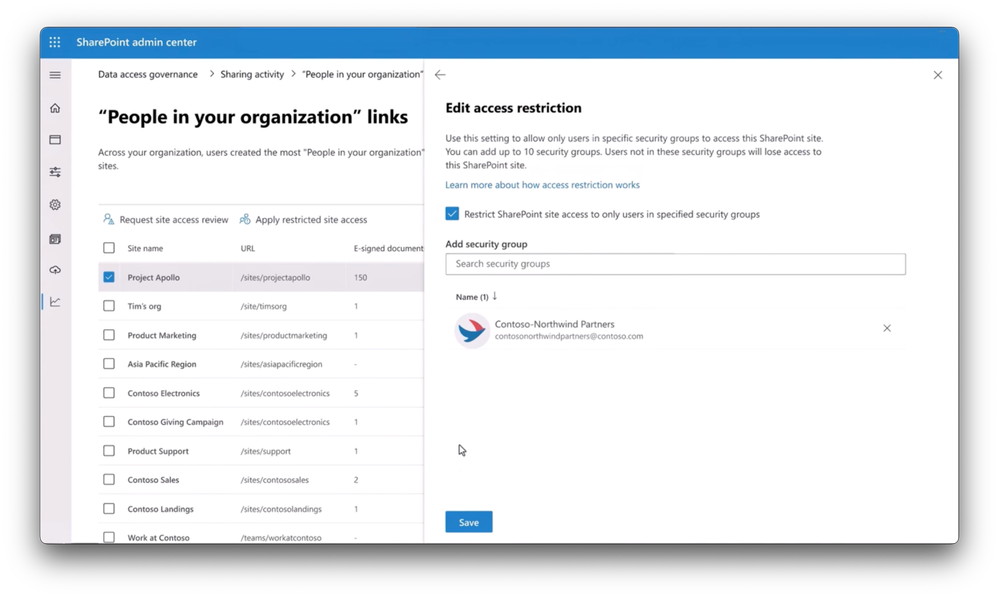Select the Contoso Giving Campaign site name
The width and height of the screenshot is (999, 597).
point(175,422)
